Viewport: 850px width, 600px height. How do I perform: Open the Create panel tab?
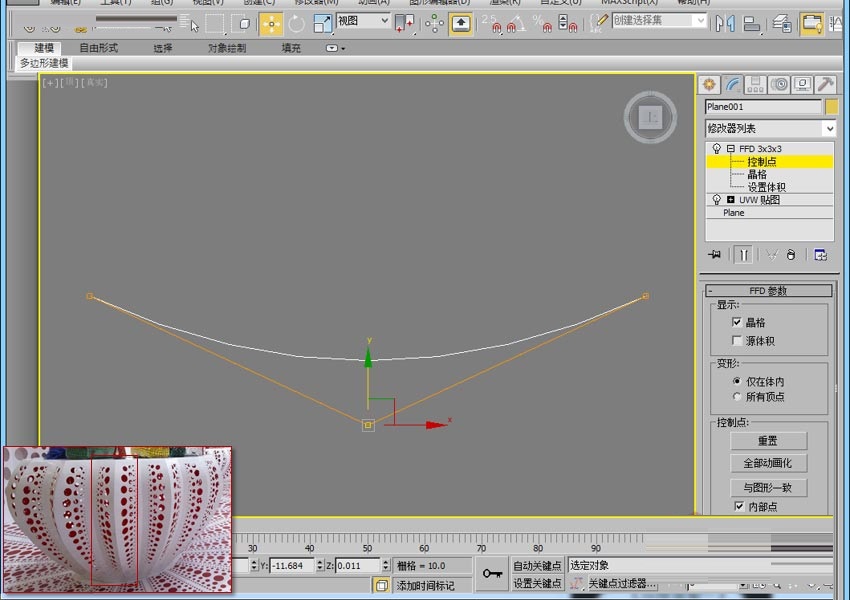(x=709, y=85)
